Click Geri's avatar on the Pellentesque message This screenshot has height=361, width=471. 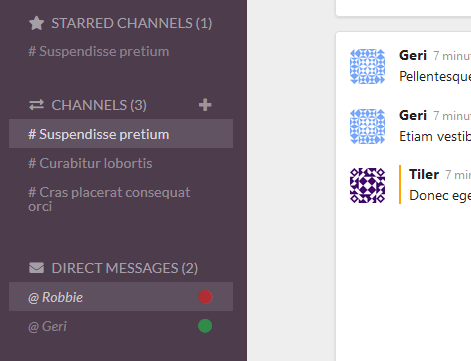(x=367, y=66)
